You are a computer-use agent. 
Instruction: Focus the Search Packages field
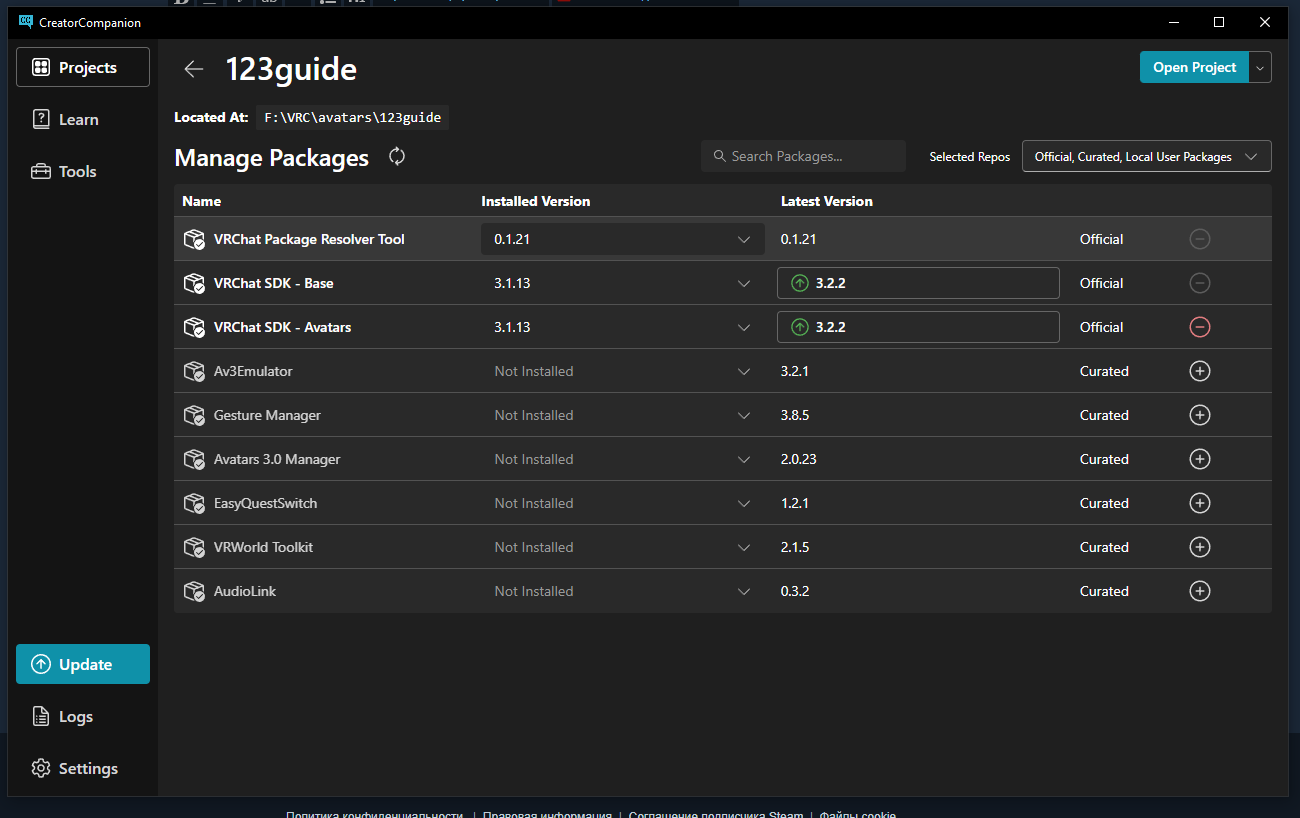tap(803, 156)
